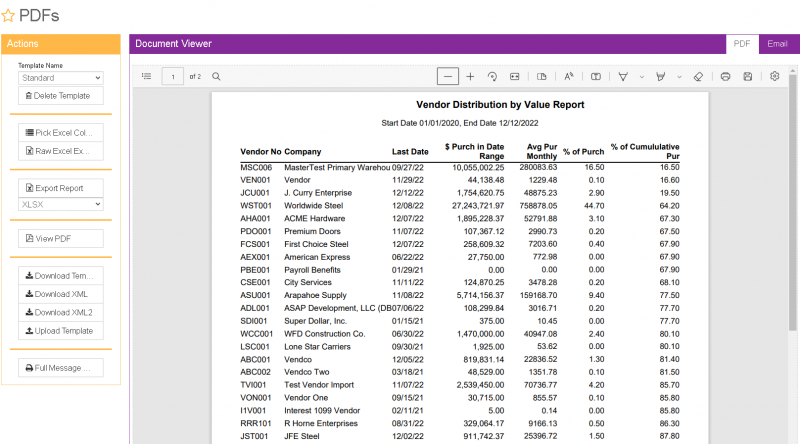The height and width of the screenshot is (444, 800).
Task: Switch to the PDF tab
Action: tap(742, 44)
